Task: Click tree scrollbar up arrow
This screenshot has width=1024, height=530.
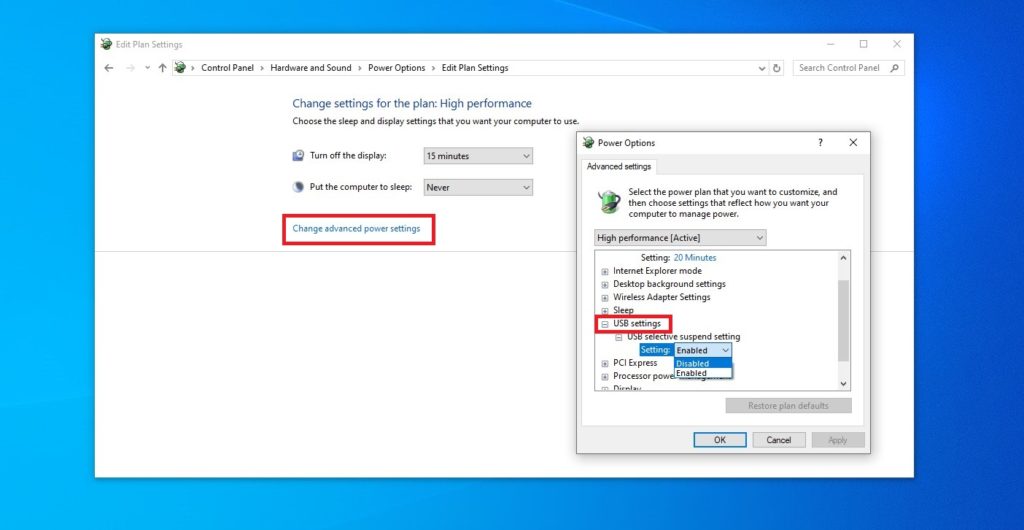Action: coord(843,258)
